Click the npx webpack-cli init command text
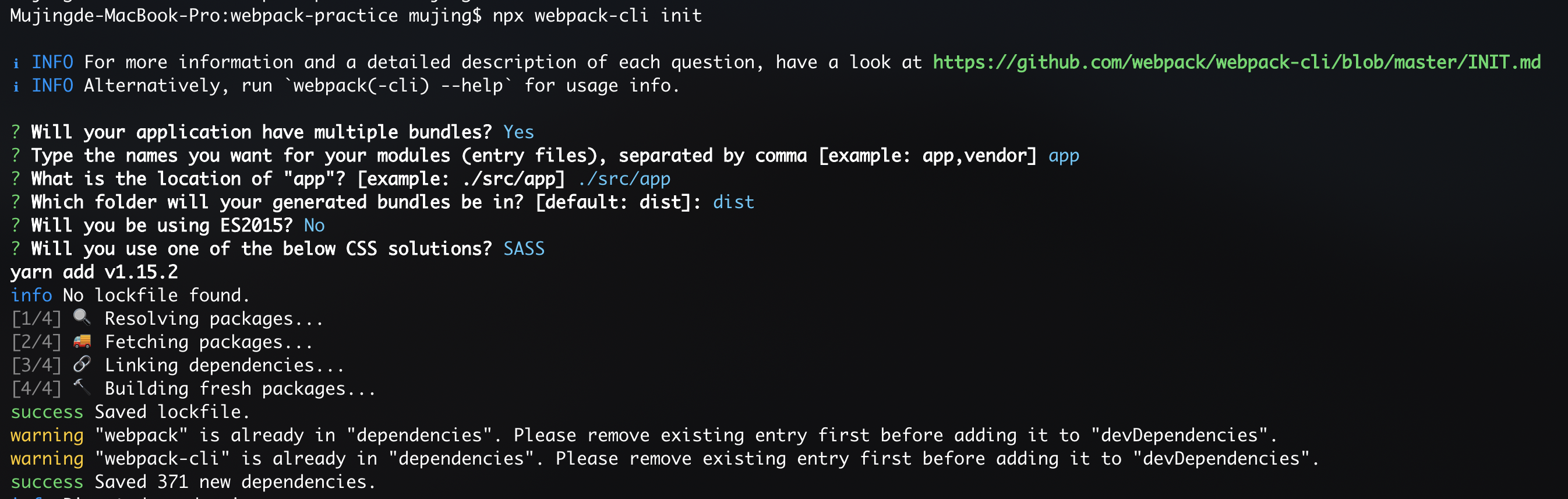 (597, 15)
